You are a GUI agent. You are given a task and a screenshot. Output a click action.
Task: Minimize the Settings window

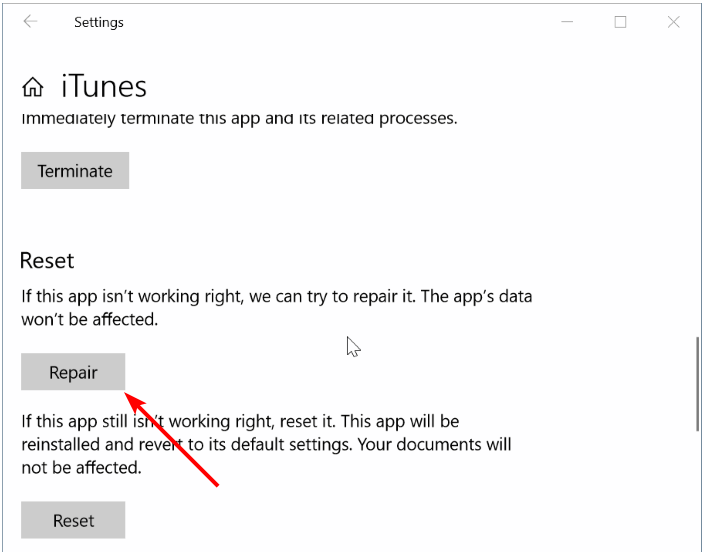pos(567,22)
